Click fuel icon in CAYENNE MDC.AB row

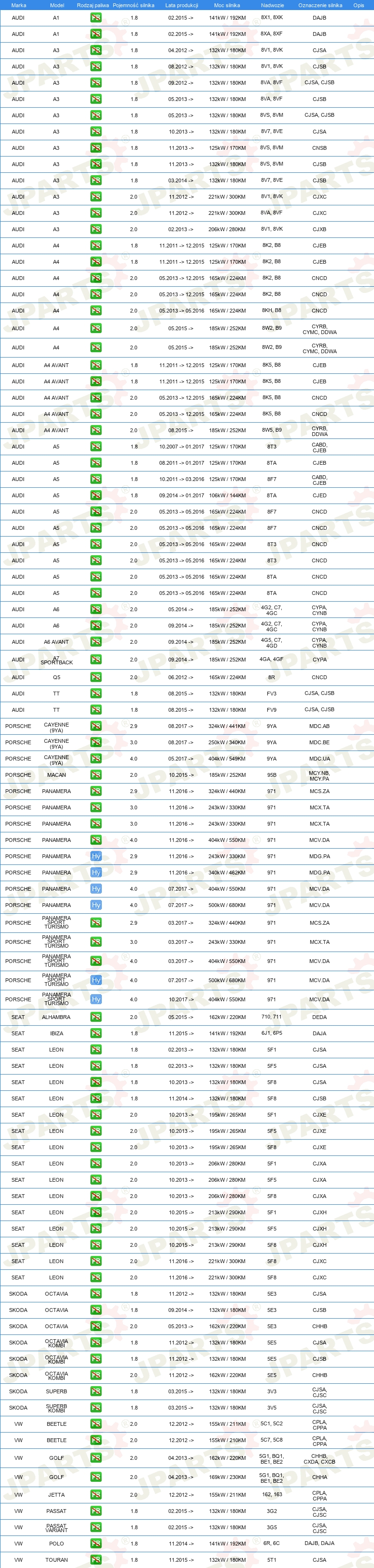pos(96,726)
